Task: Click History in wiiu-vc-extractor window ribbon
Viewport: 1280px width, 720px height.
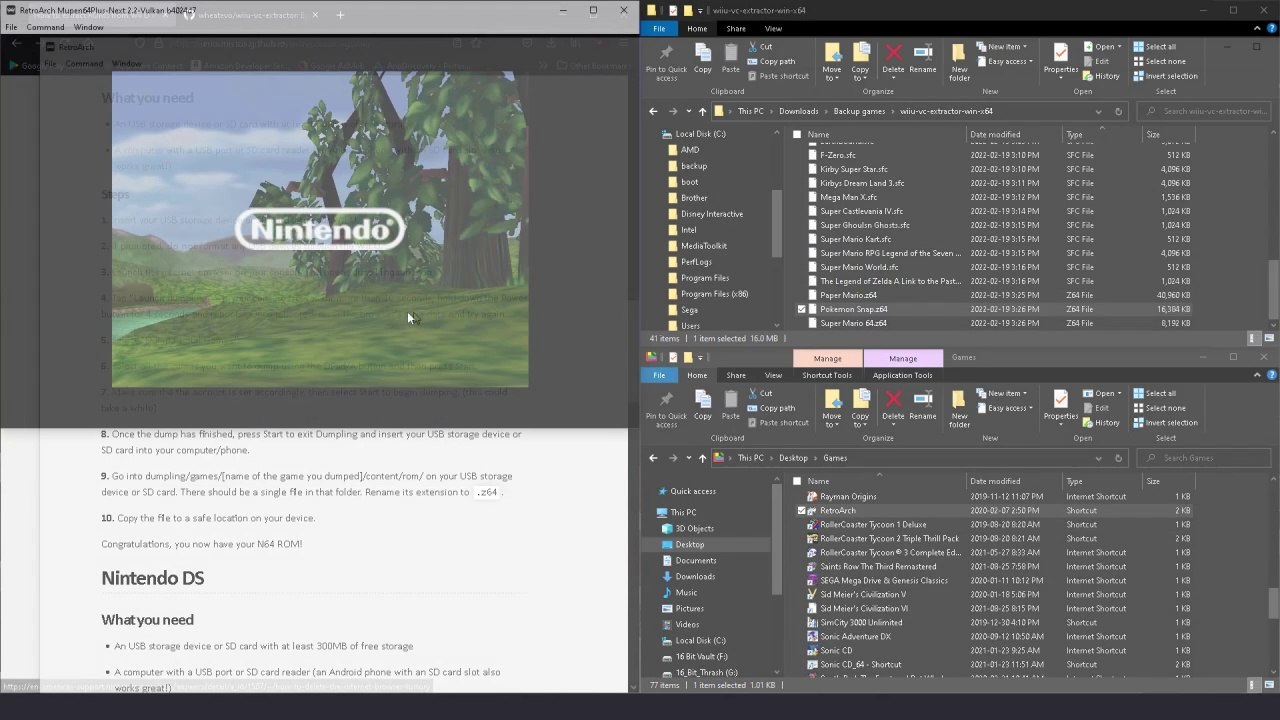Action: pos(1100,76)
